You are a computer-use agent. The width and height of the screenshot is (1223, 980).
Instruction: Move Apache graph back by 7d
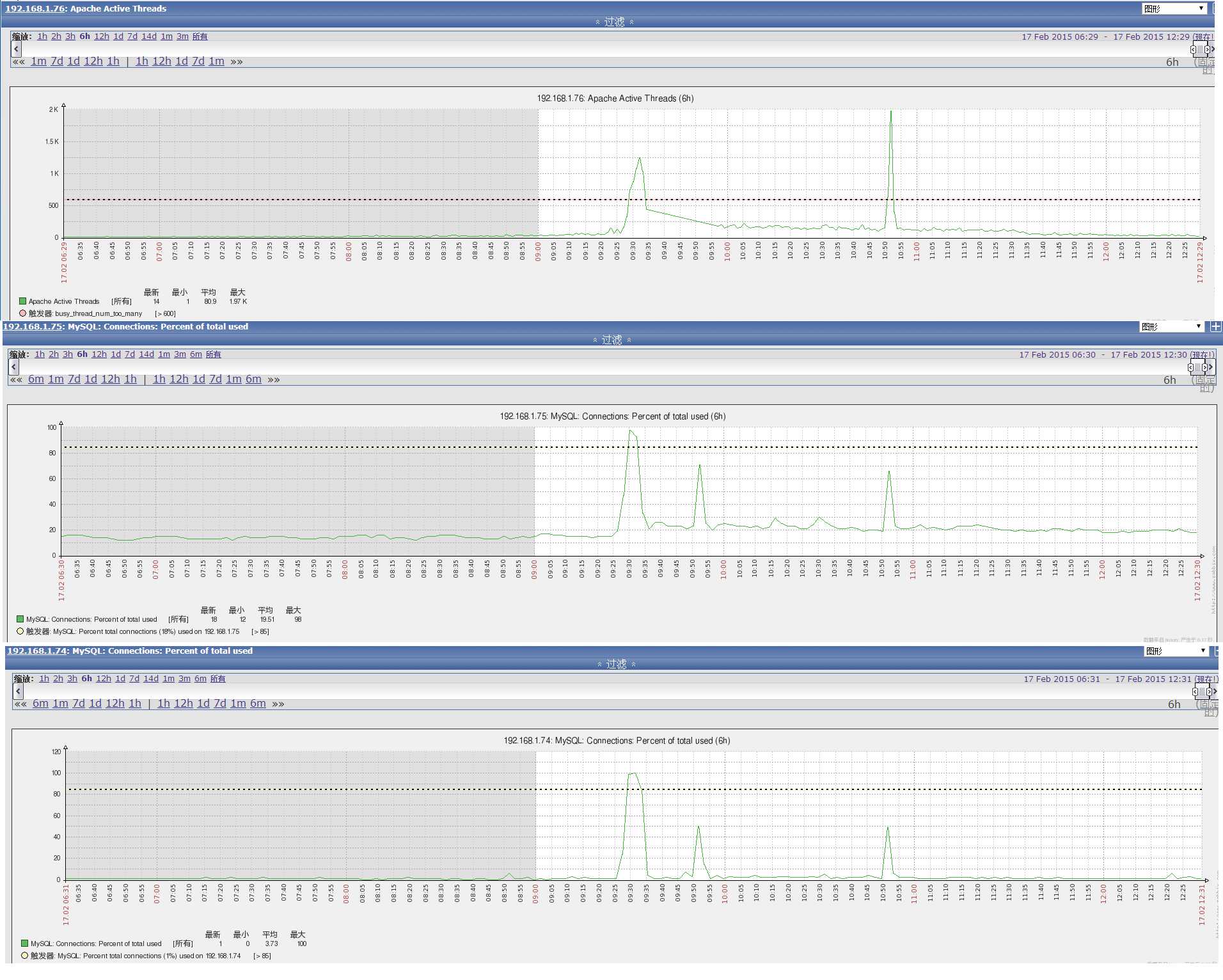[57, 61]
